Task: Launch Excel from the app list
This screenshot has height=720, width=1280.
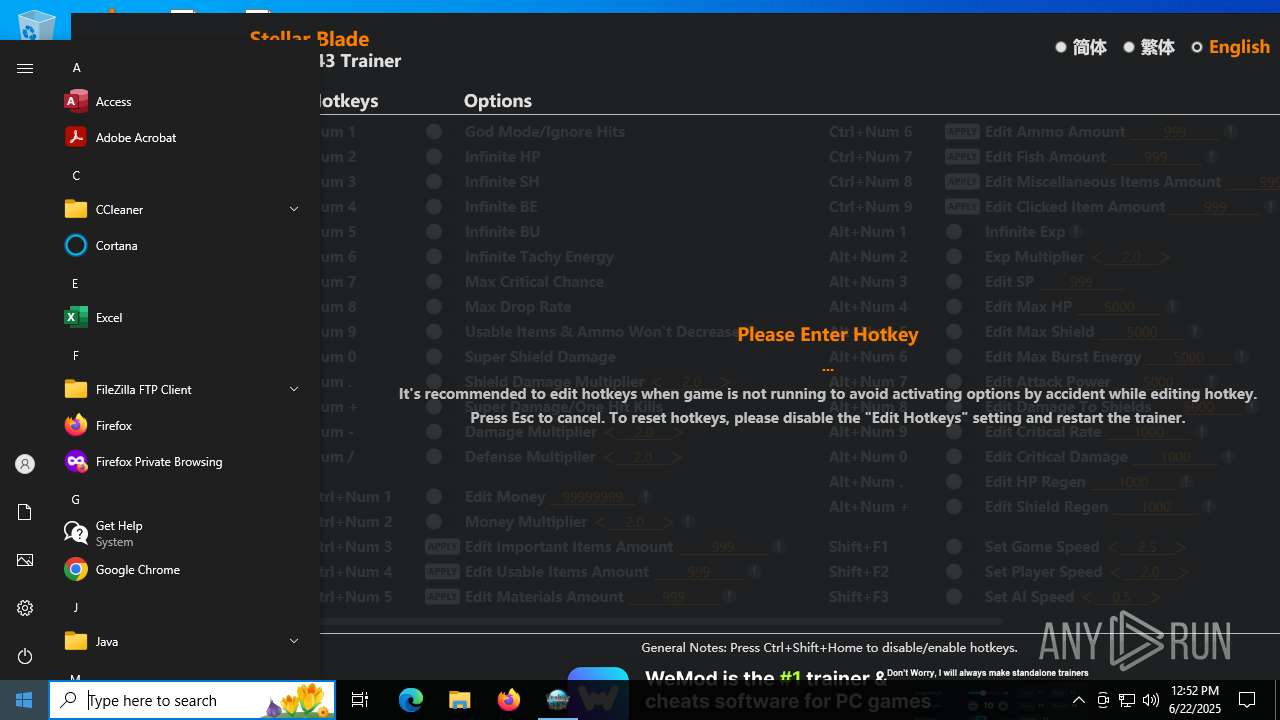Action: coord(182,317)
